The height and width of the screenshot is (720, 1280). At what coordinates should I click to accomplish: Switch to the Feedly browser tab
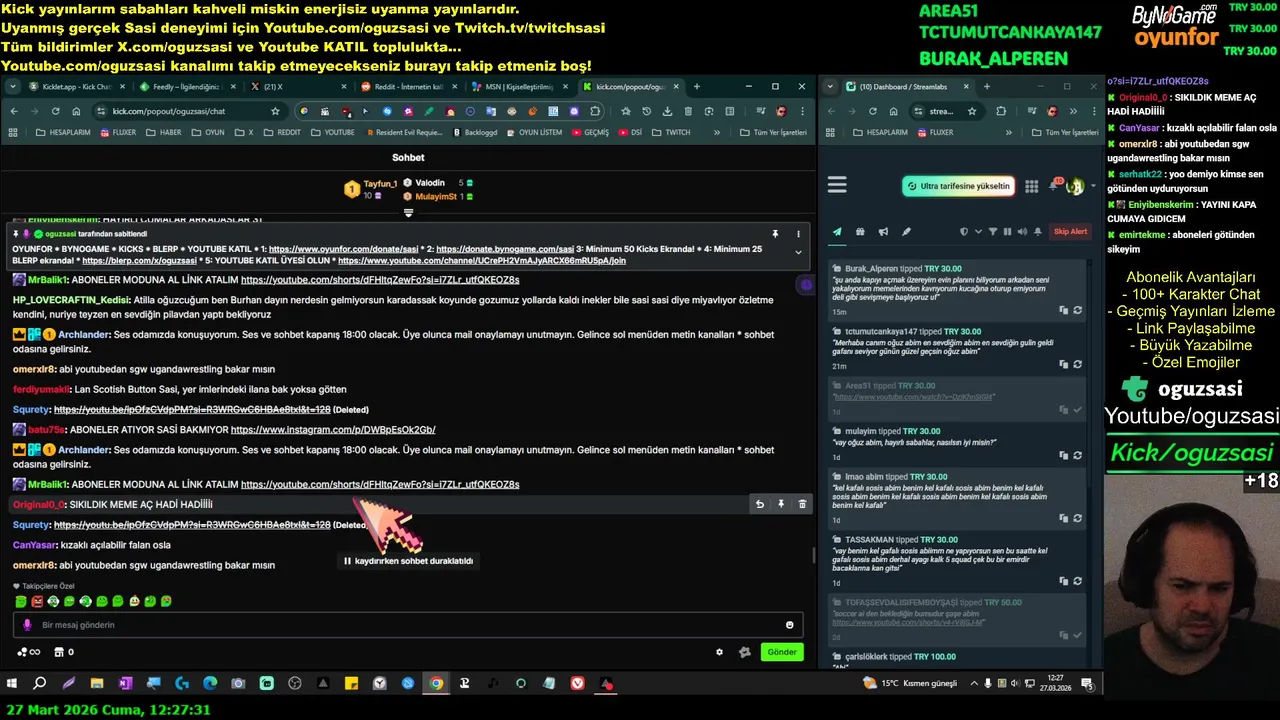coord(185,87)
